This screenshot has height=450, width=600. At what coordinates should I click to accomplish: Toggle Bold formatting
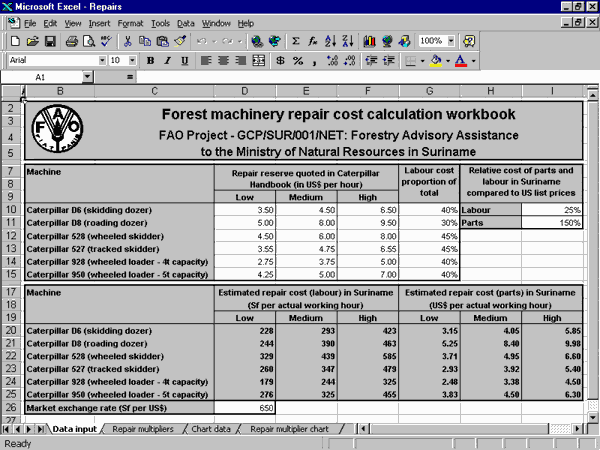(x=151, y=61)
